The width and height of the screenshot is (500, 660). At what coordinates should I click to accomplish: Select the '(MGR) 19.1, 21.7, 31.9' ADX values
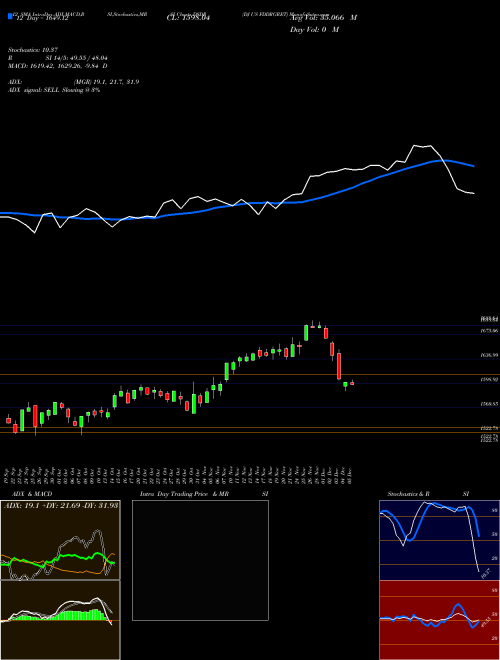coord(106,82)
